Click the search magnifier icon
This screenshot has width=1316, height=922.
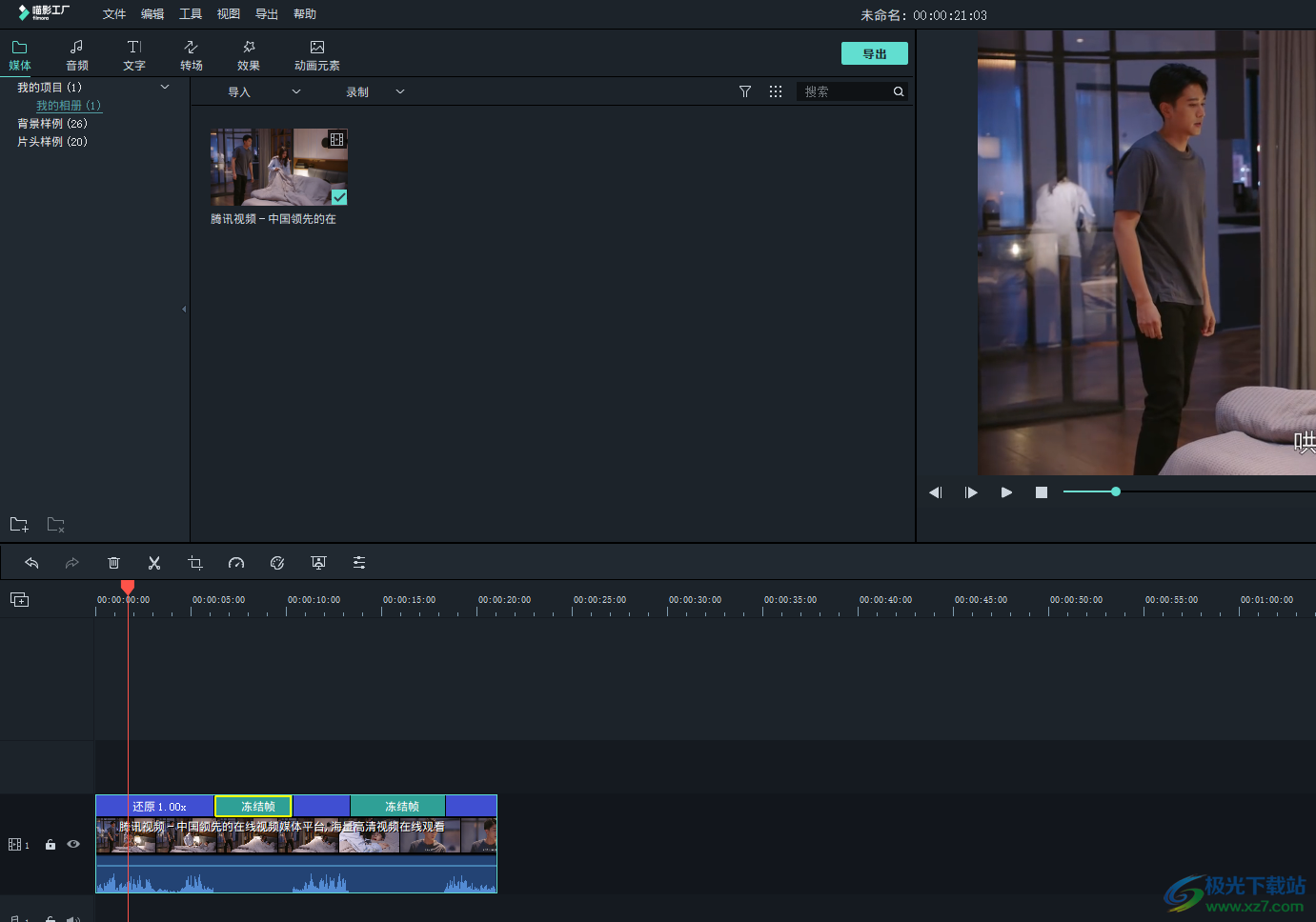899,91
